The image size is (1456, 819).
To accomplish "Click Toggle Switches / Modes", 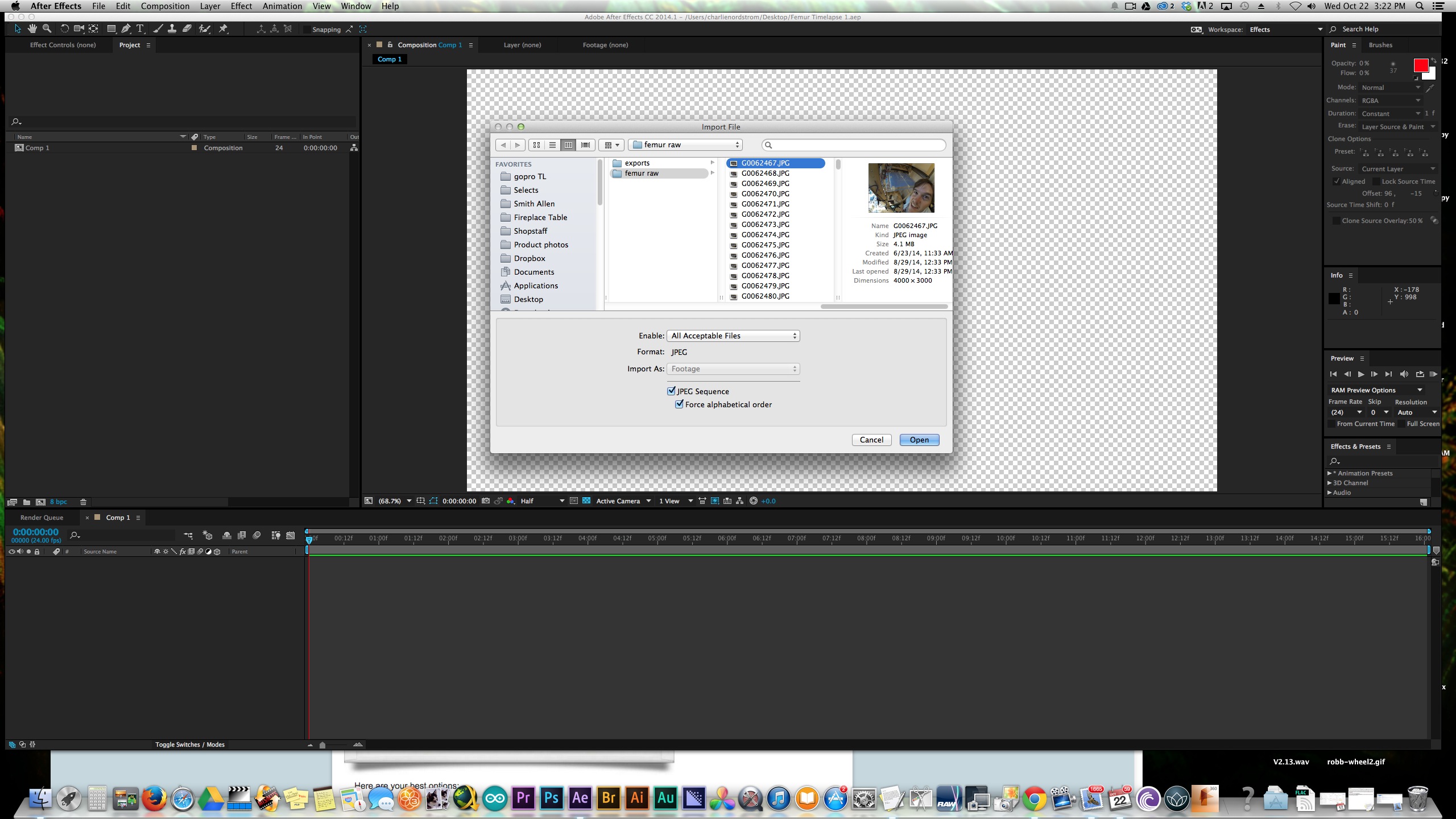I will point(190,744).
